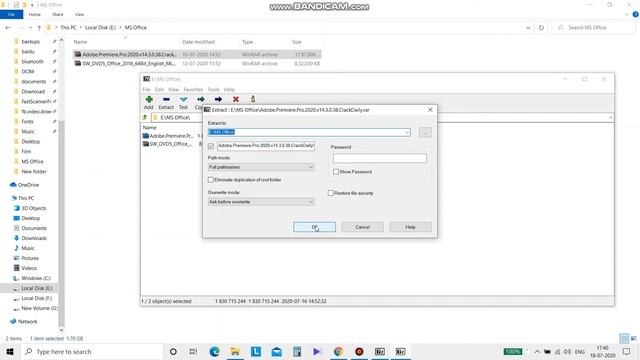Screen dimensions: 640x360
Task: Open the Path mode dropdown
Action: [261, 167]
